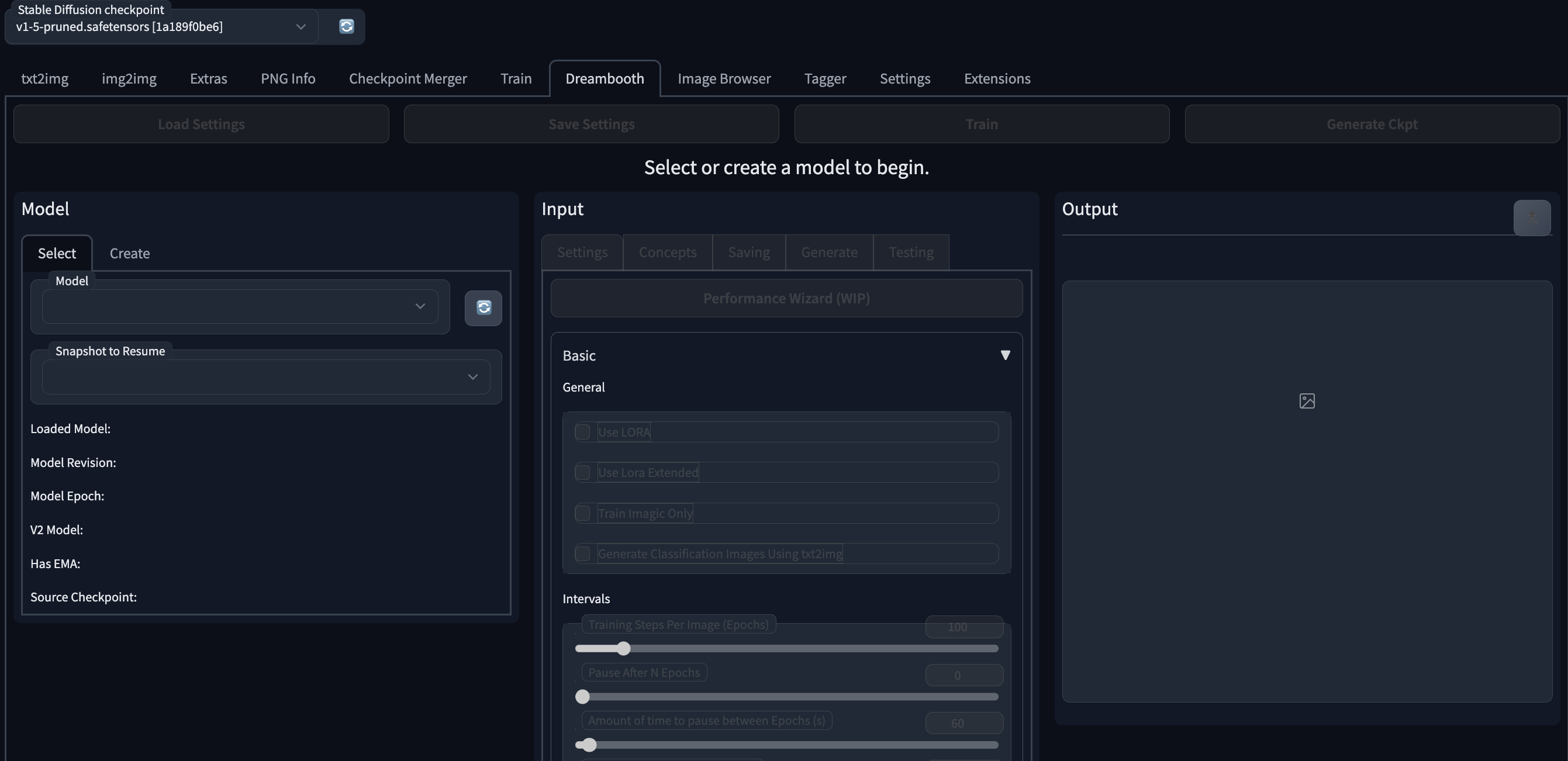Adjust the Training Steps Per Image slider

pos(626,648)
